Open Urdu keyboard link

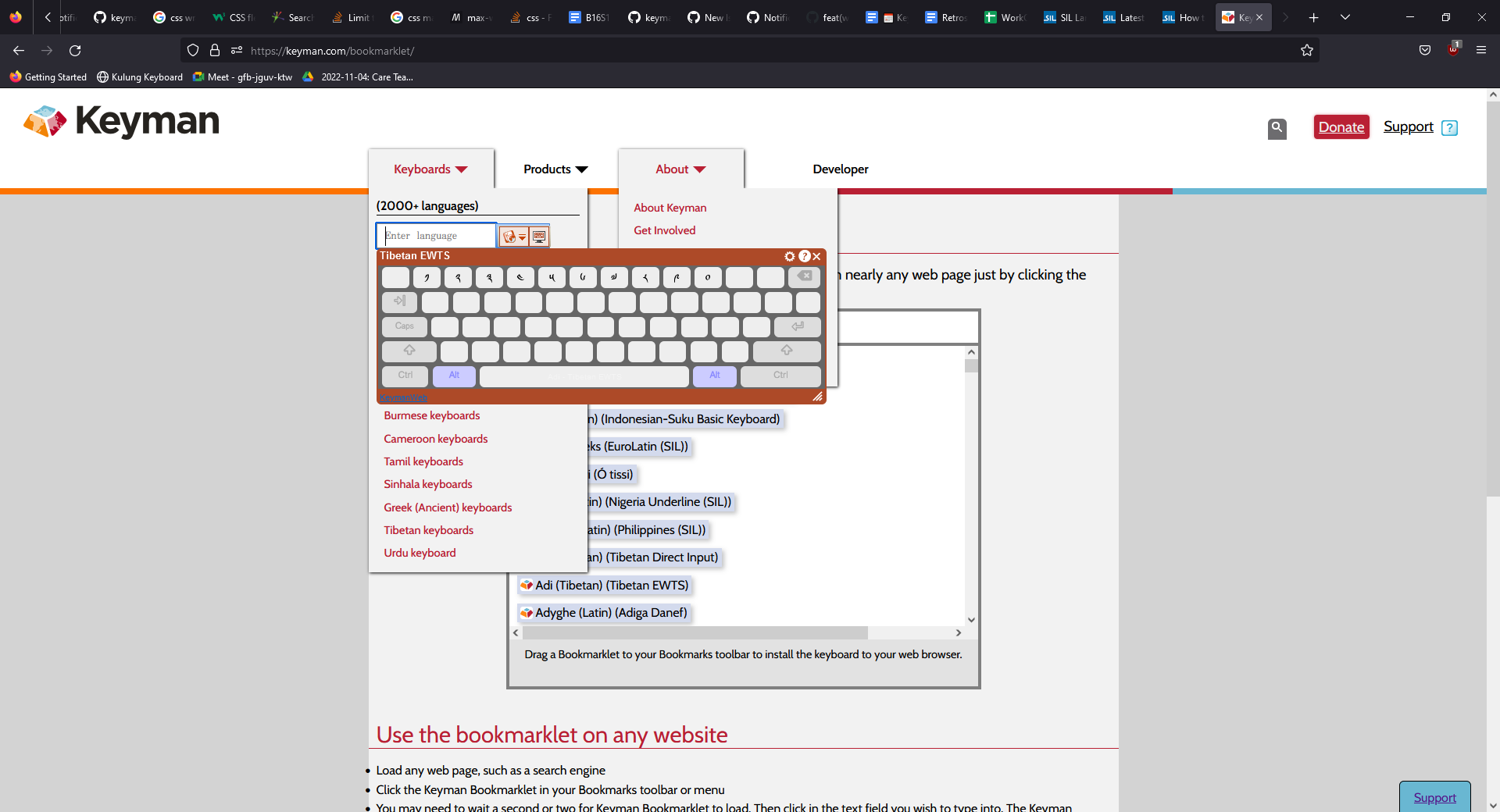(420, 553)
